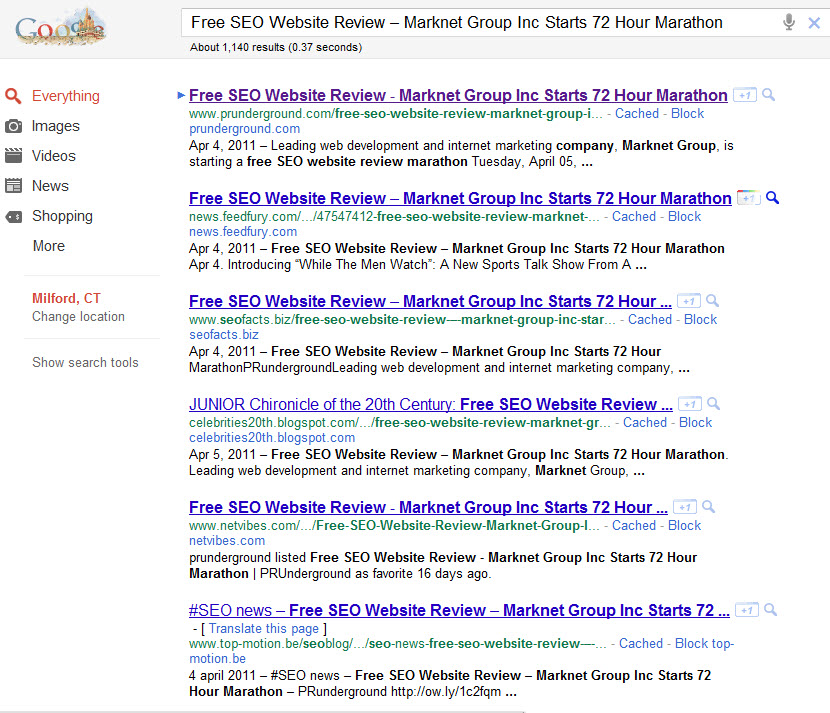This screenshot has height=713, width=830.
Task: Click the red Everything magnifier icon in sidebar
Action: tap(13, 96)
